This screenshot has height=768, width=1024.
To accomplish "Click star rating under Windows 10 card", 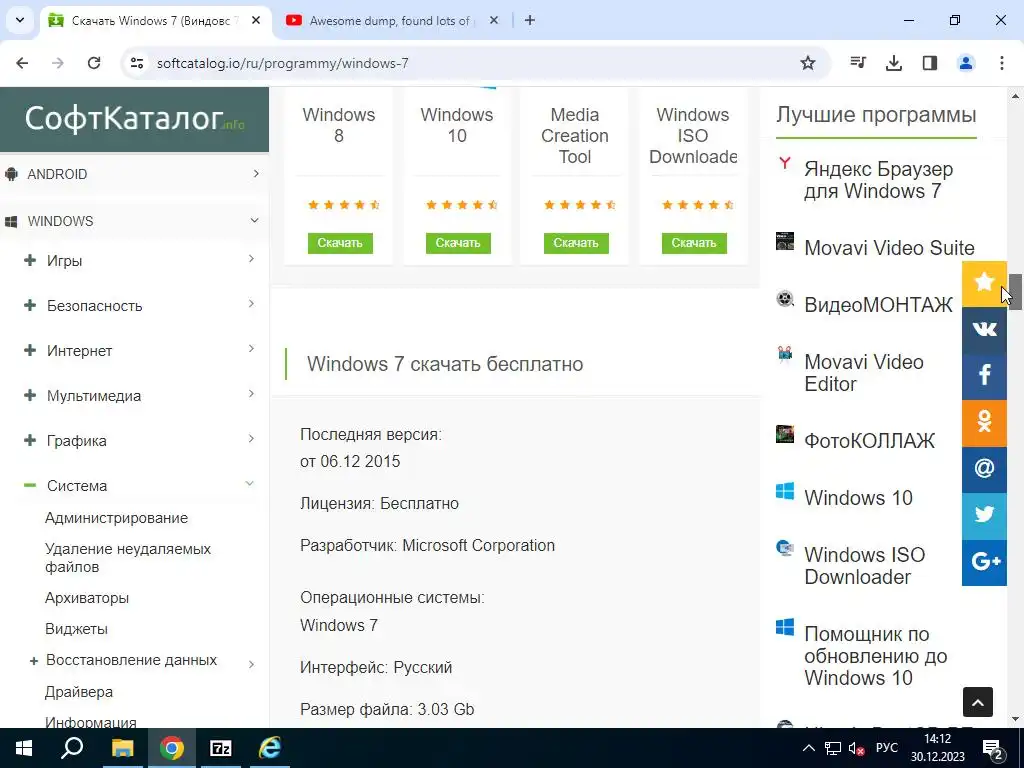I will (x=462, y=205).
